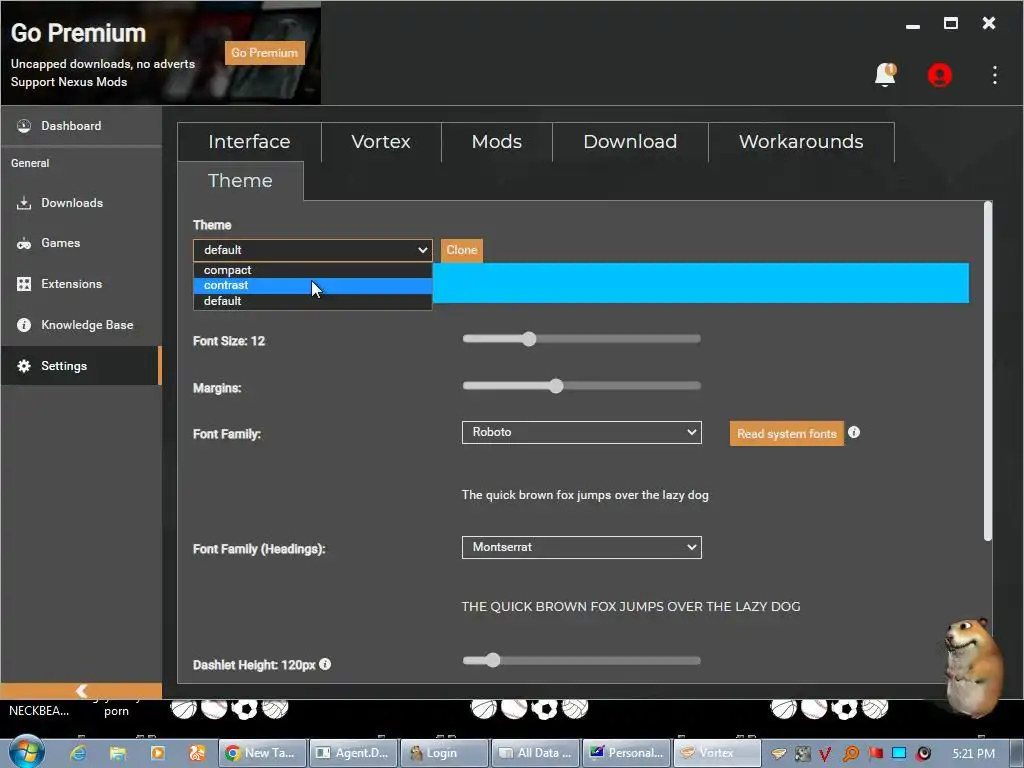Switch to All Data taskbar window
1024x768 pixels.
535,752
